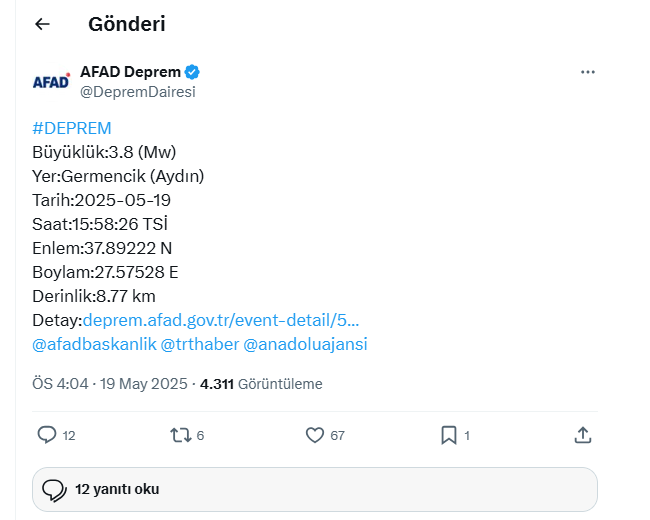Open the deprem.afad.gov.tr event detail link
The width and height of the screenshot is (650, 520).
tap(221, 320)
